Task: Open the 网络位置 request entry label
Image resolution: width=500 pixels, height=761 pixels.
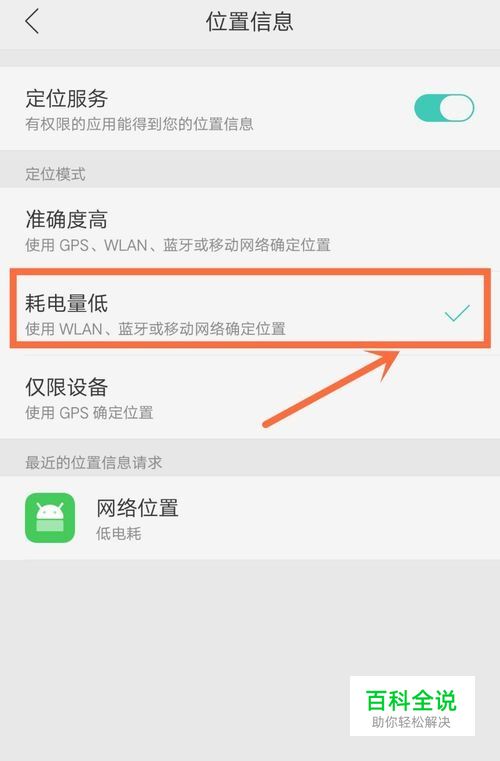Action: tap(137, 508)
